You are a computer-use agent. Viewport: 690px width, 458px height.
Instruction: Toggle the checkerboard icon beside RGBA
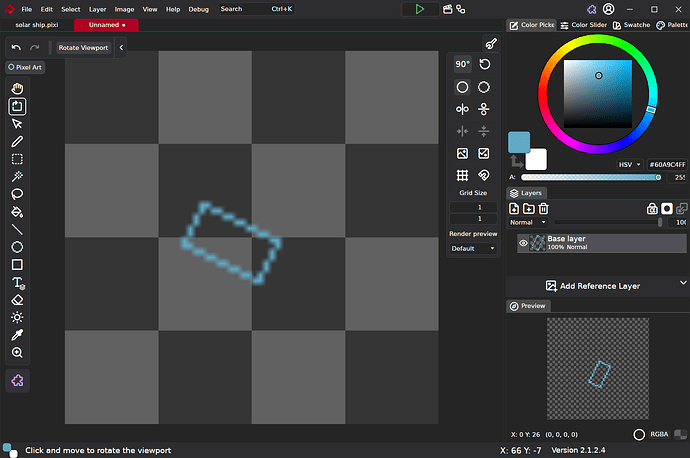(x=680, y=434)
